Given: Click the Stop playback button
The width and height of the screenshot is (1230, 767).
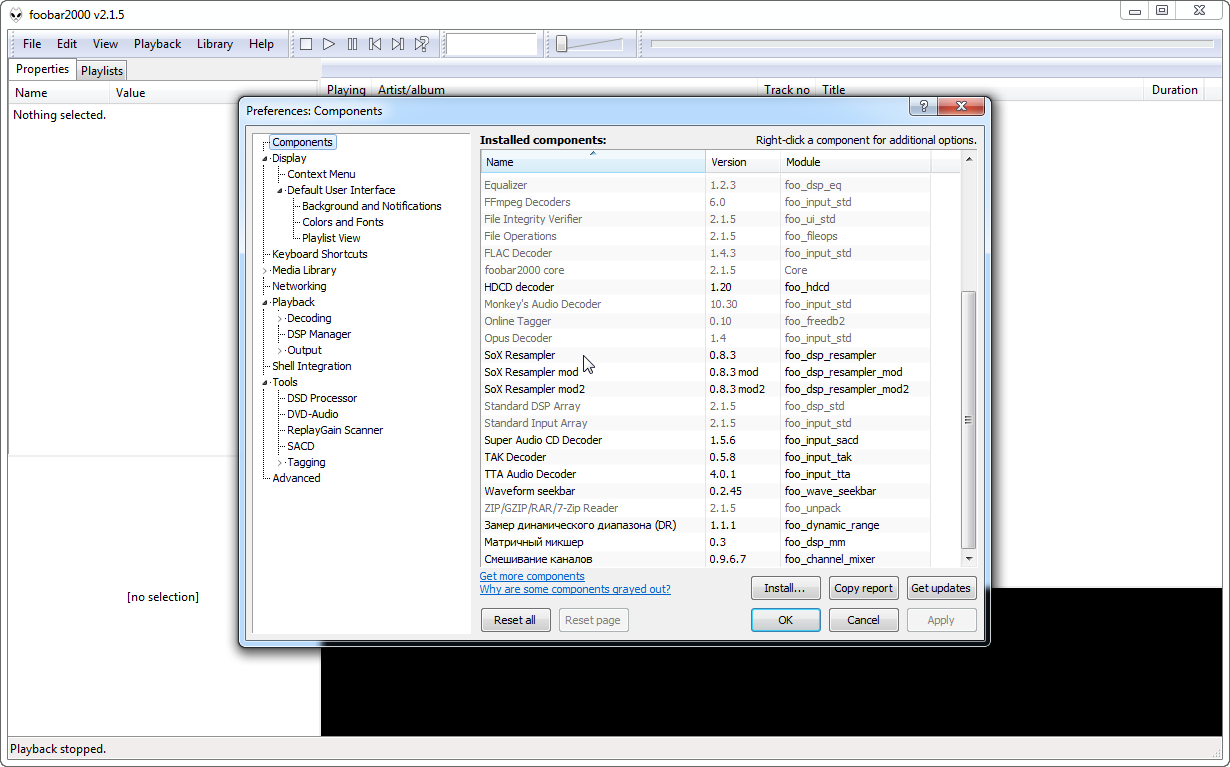Looking at the screenshot, I should [x=306, y=44].
